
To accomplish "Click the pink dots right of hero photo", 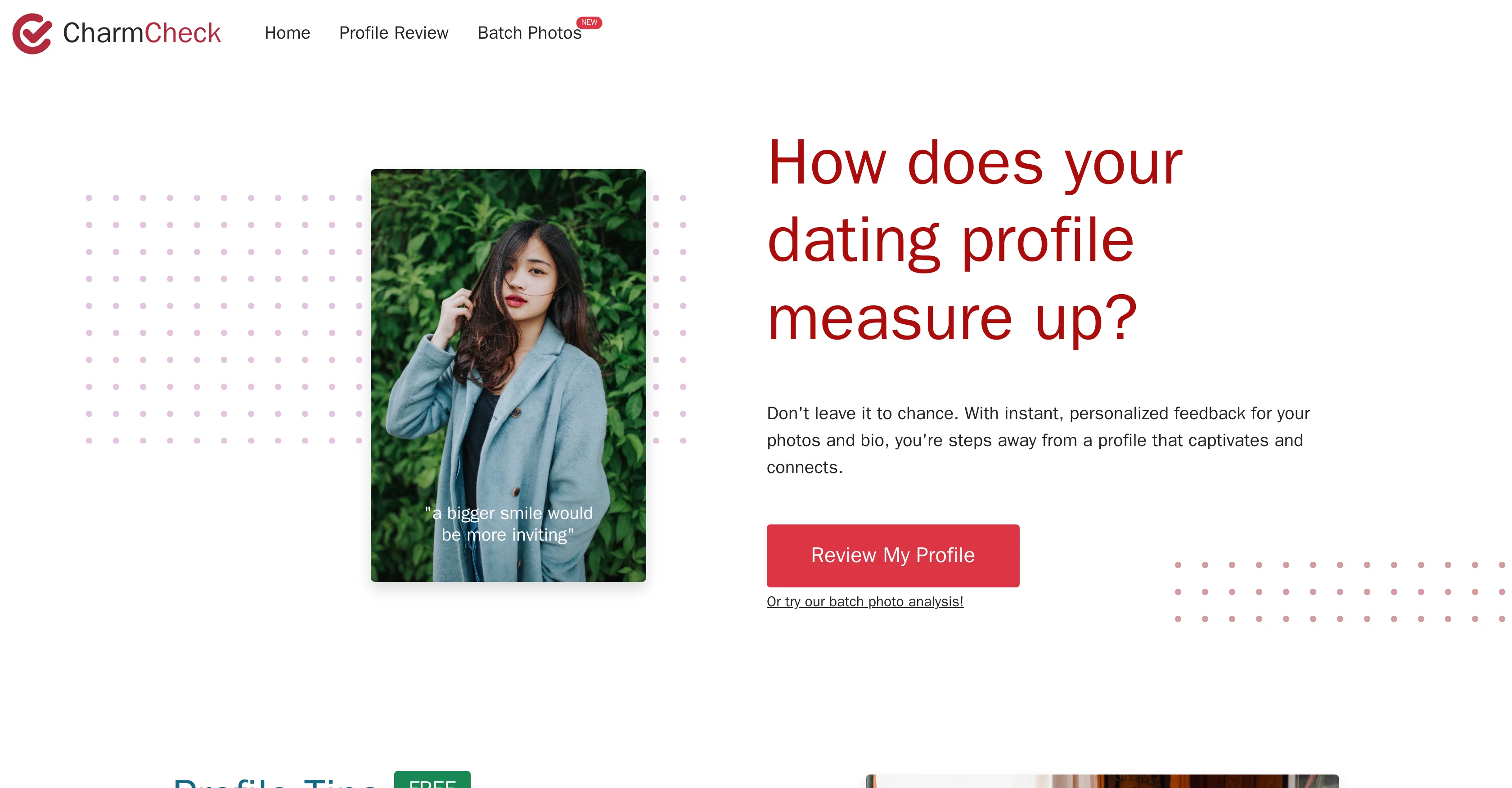I will tap(669, 319).
